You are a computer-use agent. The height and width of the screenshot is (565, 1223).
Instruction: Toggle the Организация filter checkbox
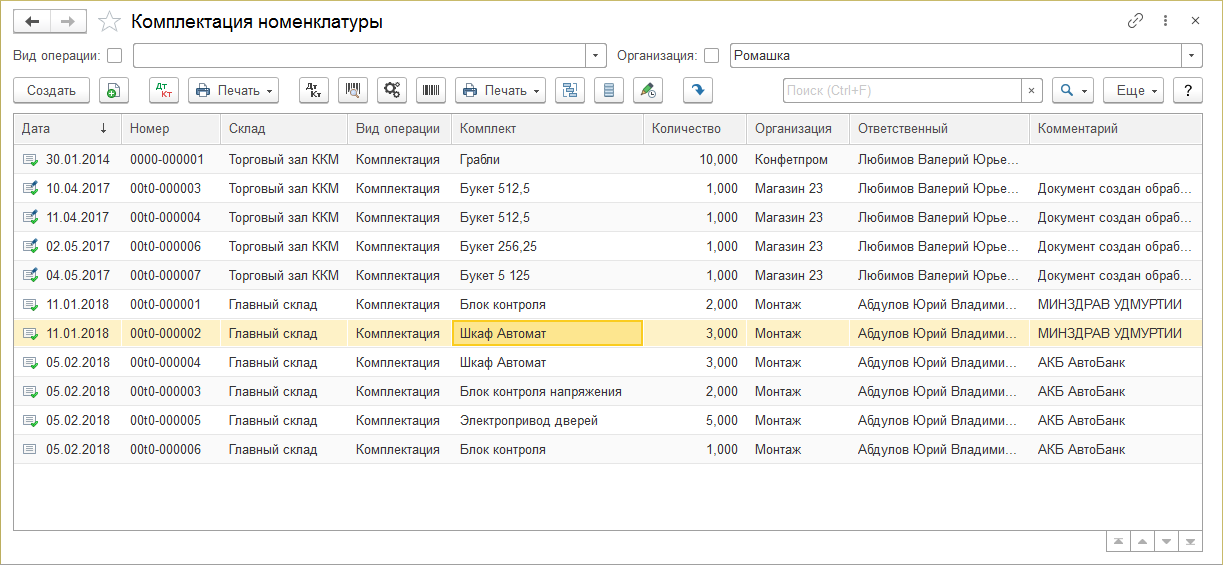click(712, 56)
